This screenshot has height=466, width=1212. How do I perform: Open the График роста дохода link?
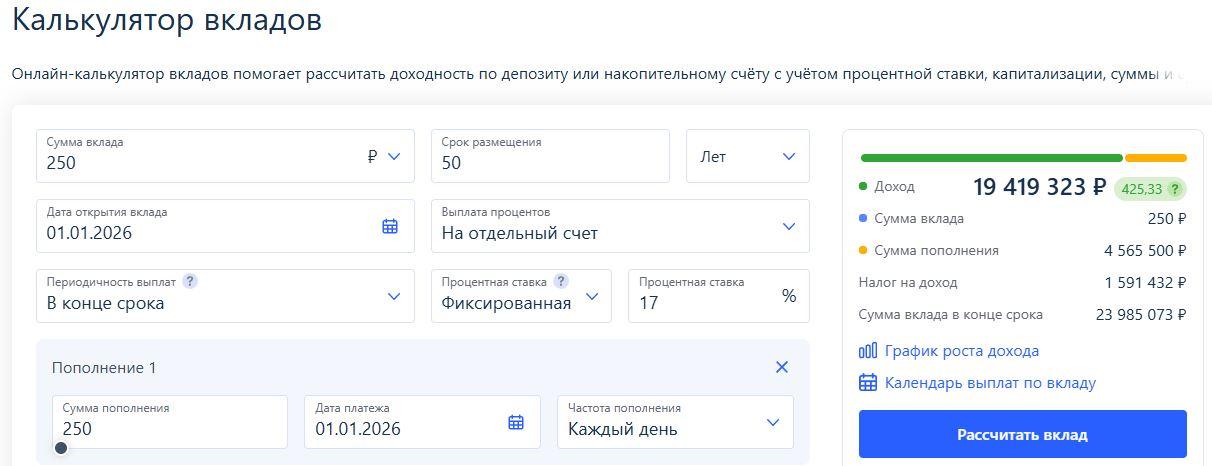[x=962, y=351]
